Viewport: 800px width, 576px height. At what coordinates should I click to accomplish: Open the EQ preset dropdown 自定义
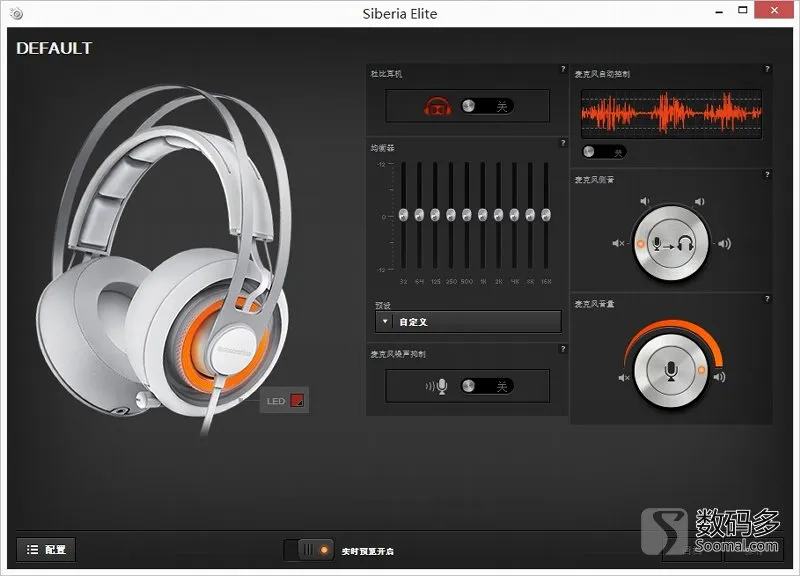click(468, 322)
